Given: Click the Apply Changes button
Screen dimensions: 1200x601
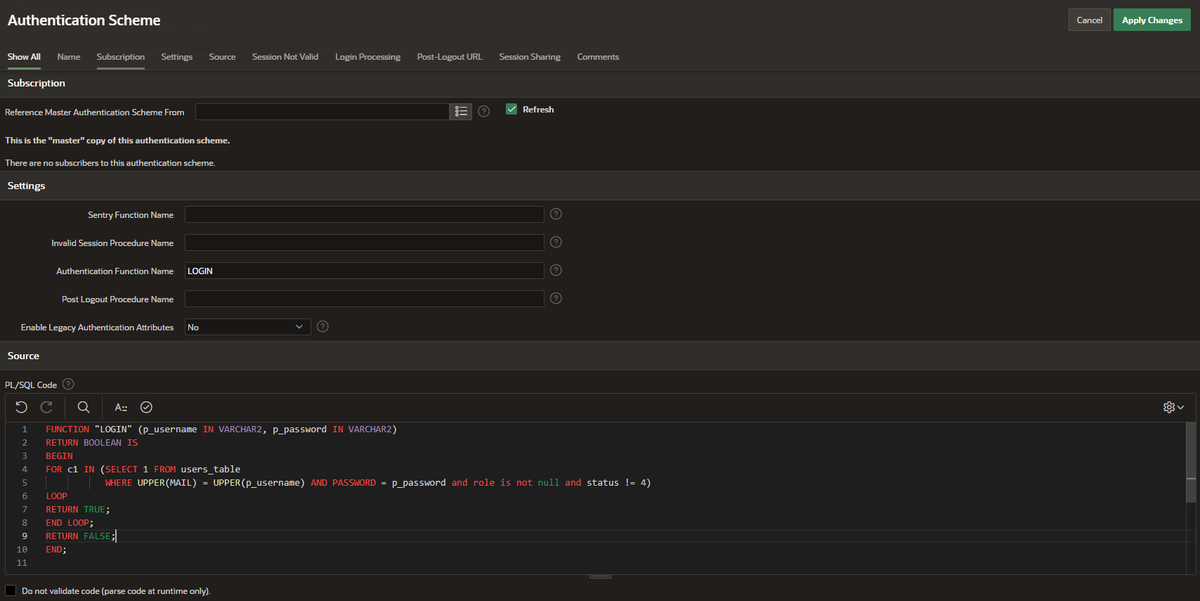Looking at the screenshot, I should pyautogui.click(x=1152, y=20).
